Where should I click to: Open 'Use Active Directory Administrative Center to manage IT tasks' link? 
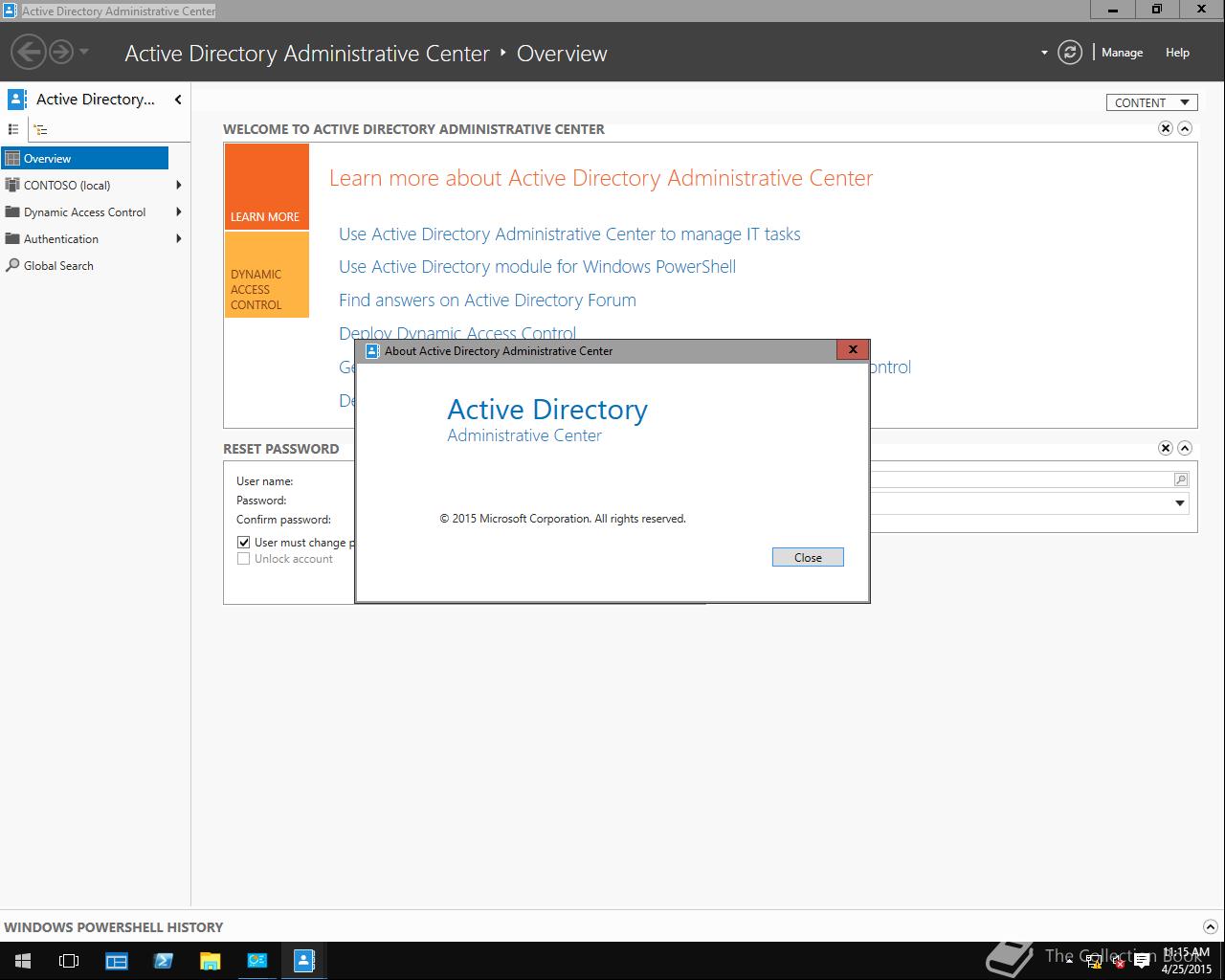click(x=569, y=234)
